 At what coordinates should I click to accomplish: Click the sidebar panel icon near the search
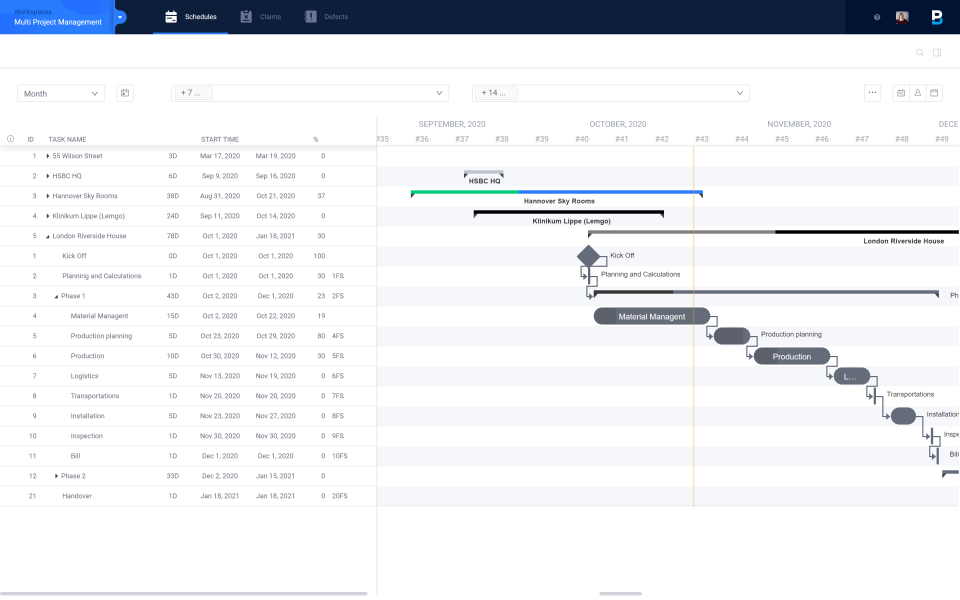[x=937, y=52]
